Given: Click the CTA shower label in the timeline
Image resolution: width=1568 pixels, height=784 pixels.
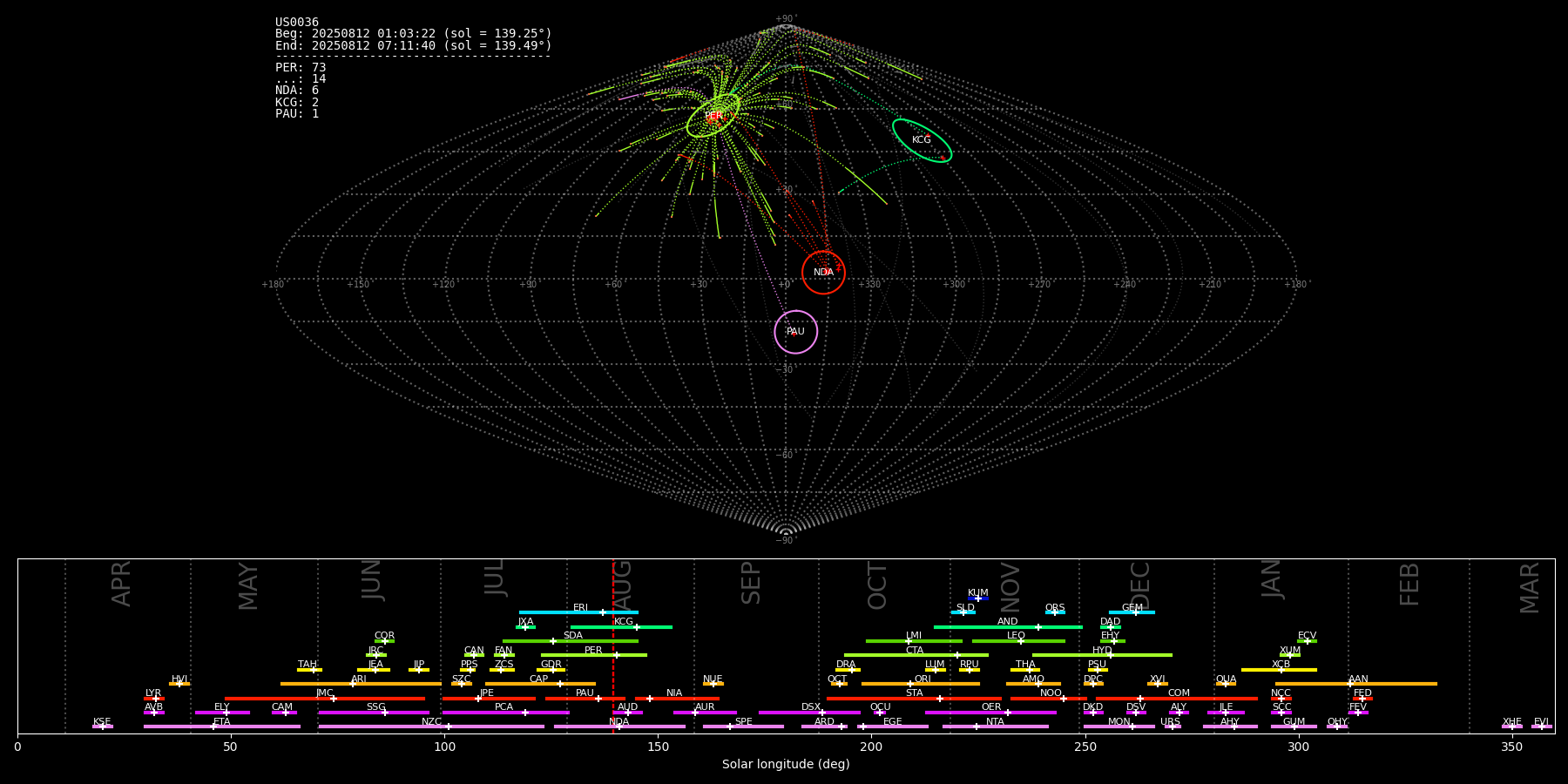Looking at the screenshot, I should click(914, 651).
